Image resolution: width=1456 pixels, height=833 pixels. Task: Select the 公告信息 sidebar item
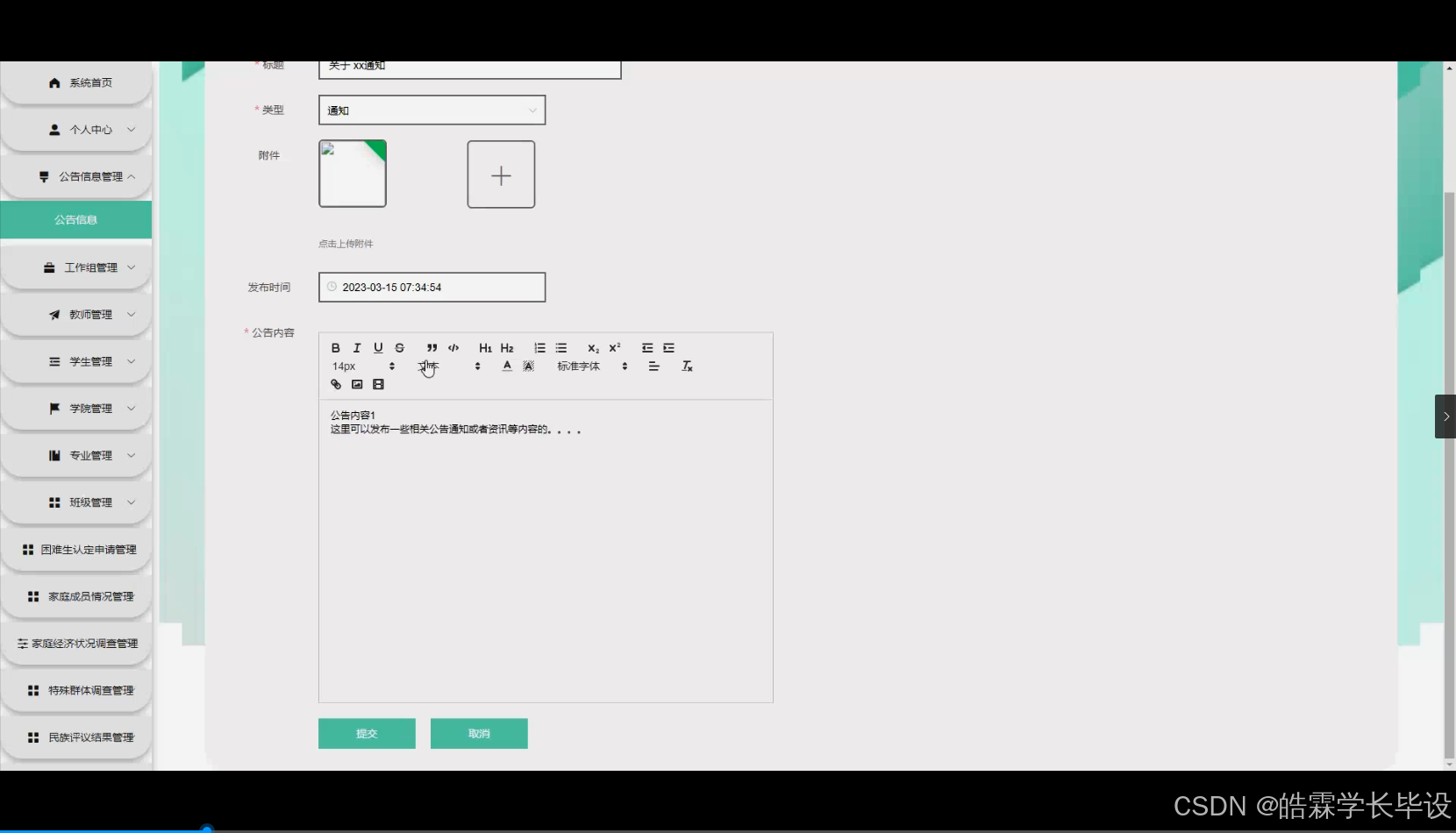pyautogui.click(x=76, y=219)
